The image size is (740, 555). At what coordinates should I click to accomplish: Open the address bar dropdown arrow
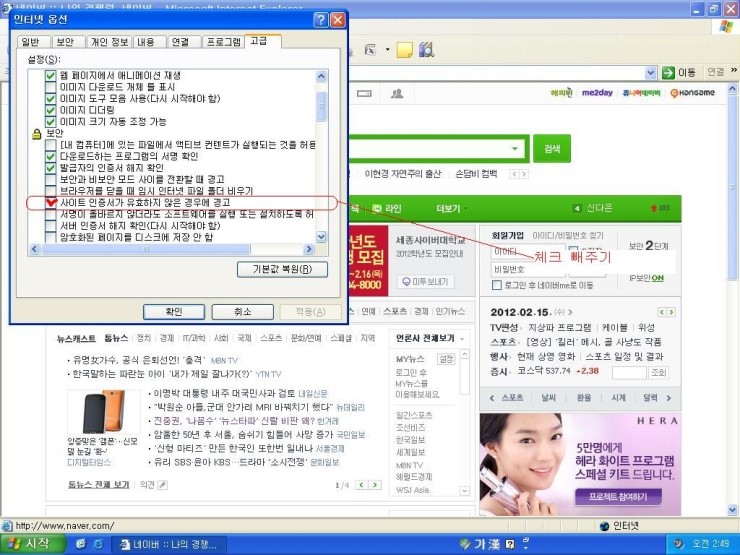651,73
